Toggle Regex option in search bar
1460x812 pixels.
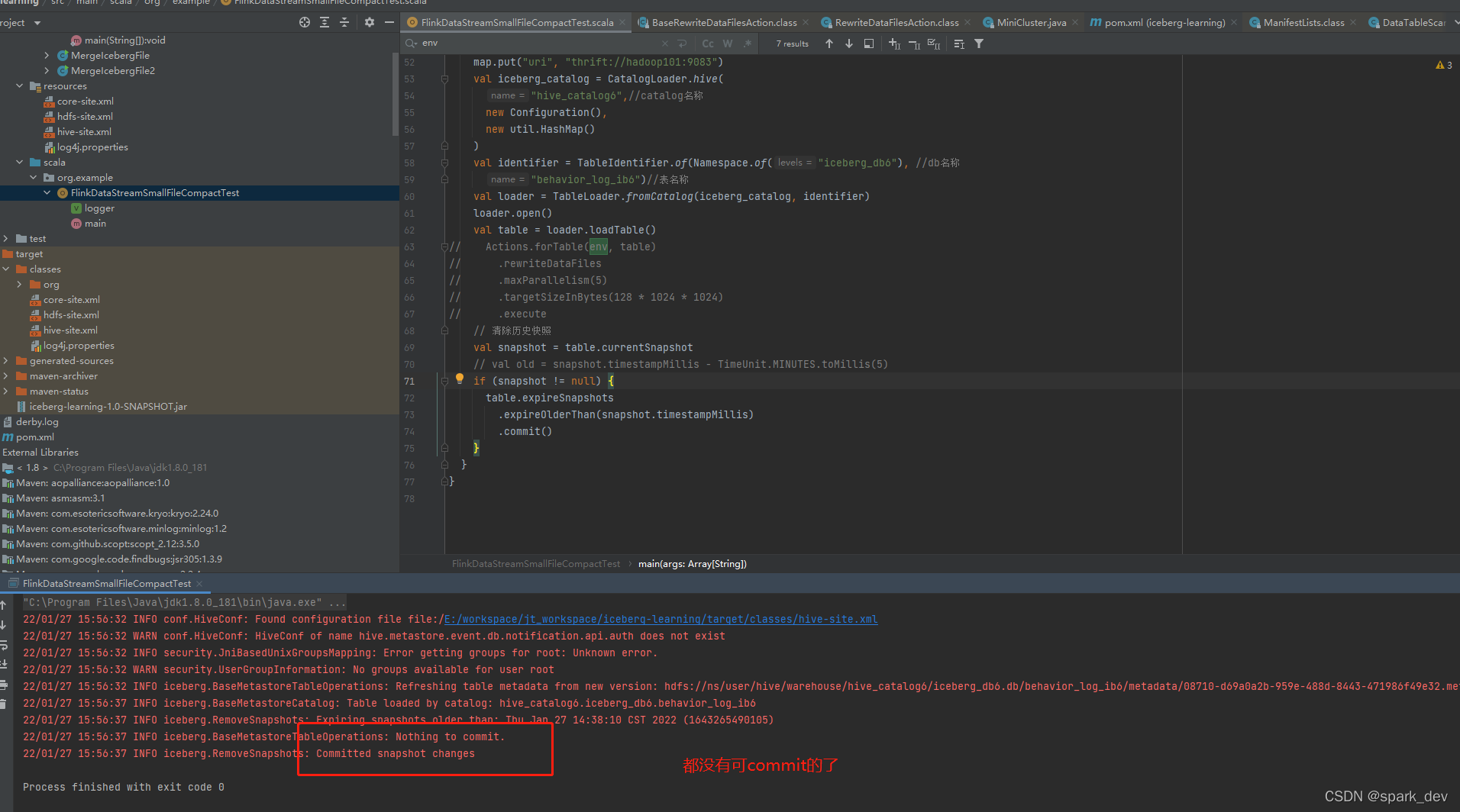click(748, 43)
